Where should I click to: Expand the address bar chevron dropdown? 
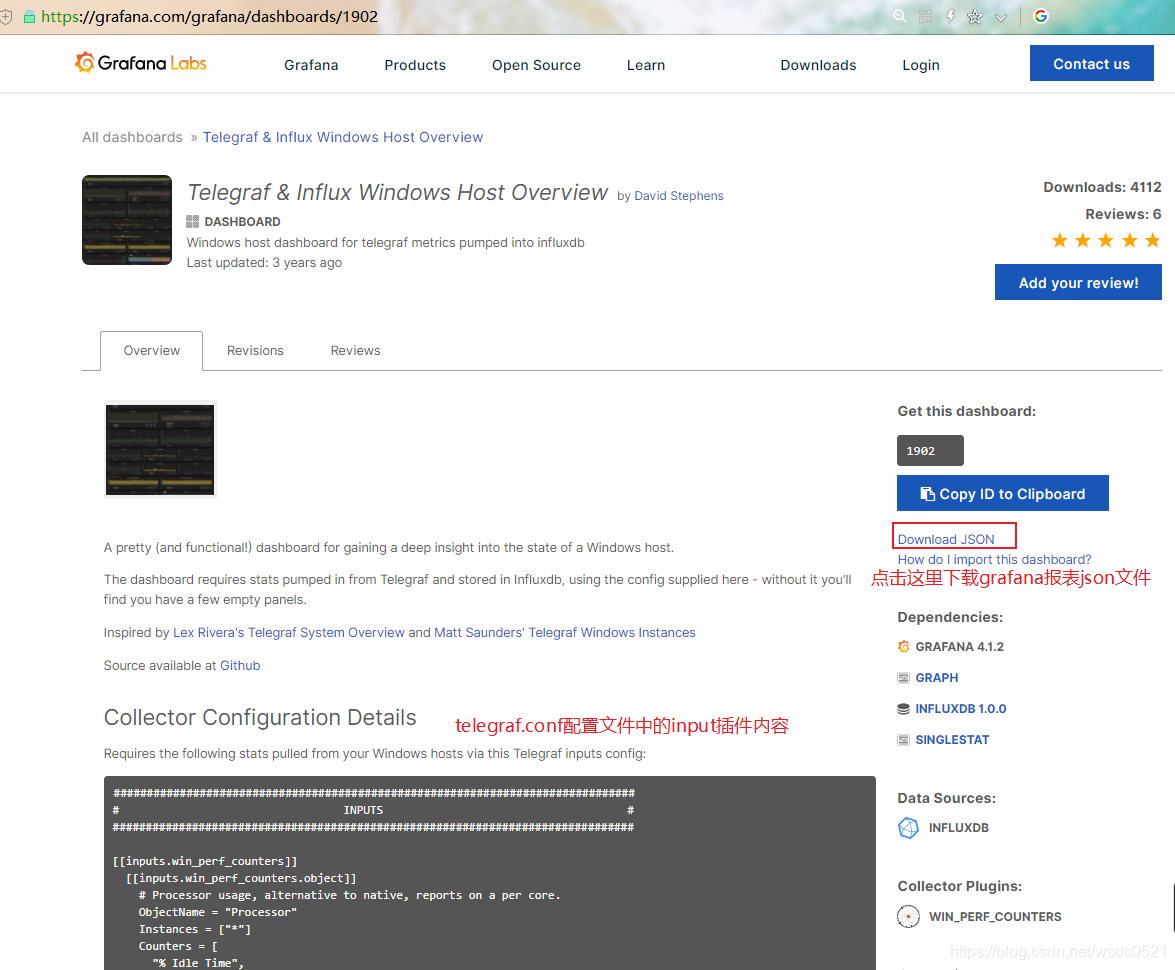[x=1001, y=17]
